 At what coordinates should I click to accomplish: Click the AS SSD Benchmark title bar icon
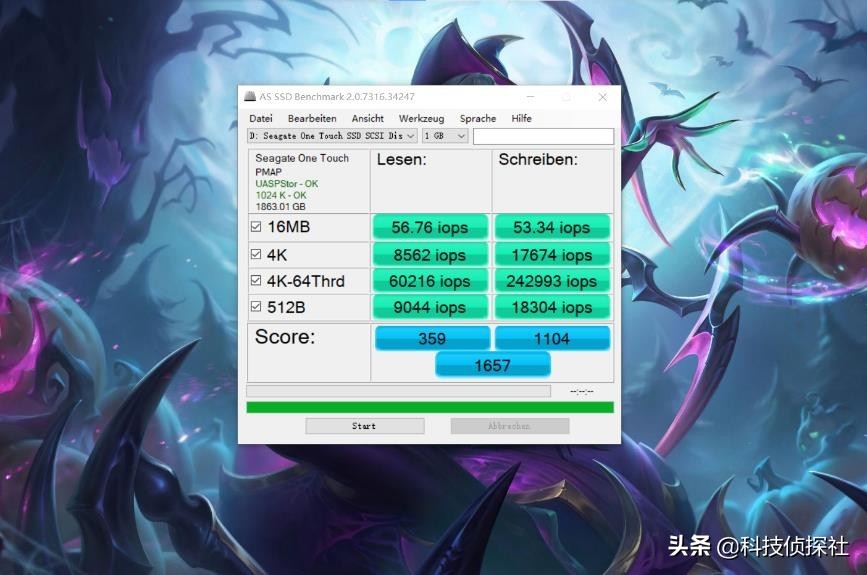tap(250, 96)
